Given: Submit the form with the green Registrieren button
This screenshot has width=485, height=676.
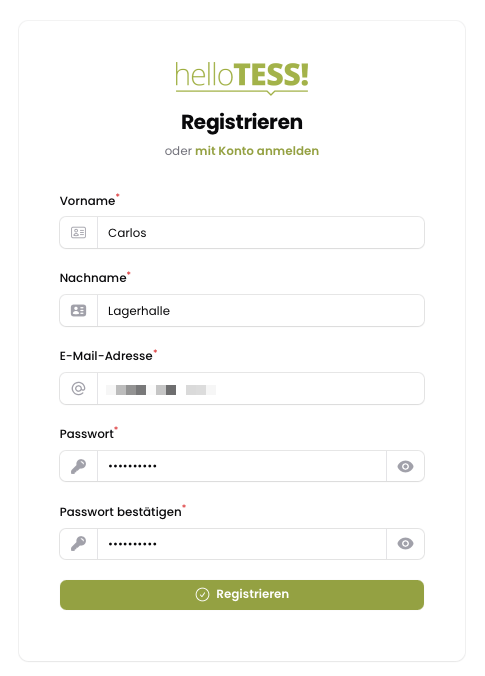Looking at the screenshot, I should [x=242, y=595].
